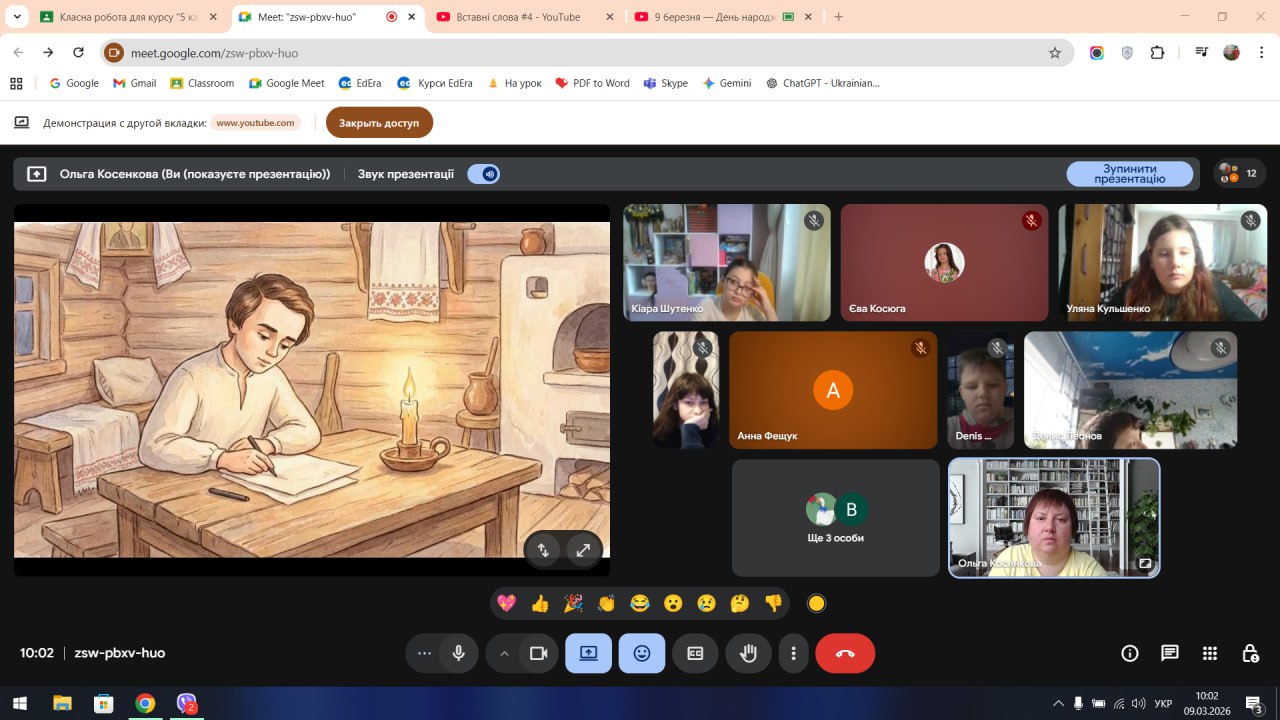Turn off the camera
Image resolution: width=1280 pixels, height=720 pixels.
pyautogui.click(x=538, y=653)
